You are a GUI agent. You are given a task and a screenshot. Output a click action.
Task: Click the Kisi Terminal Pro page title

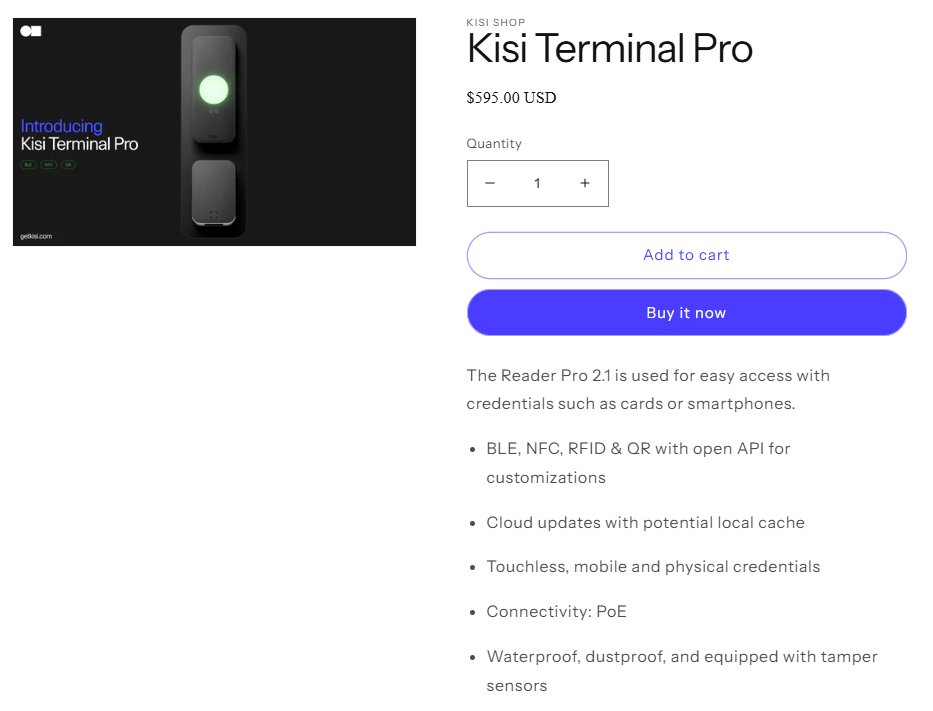click(x=609, y=49)
